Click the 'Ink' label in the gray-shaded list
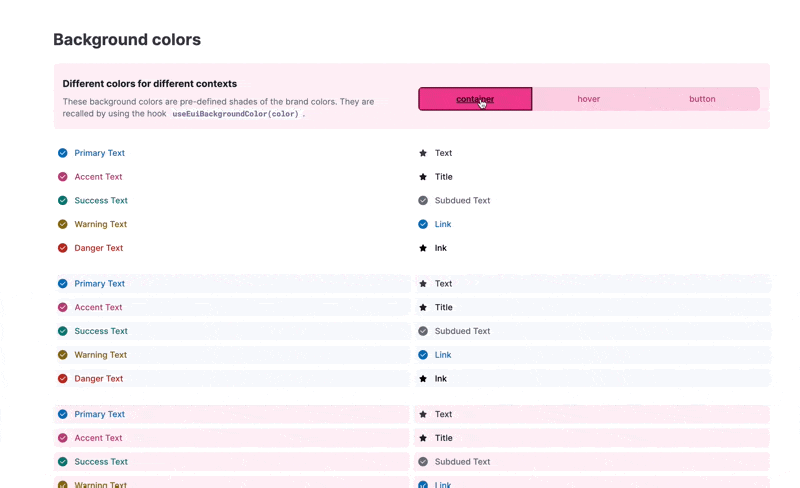 click(x=441, y=379)
